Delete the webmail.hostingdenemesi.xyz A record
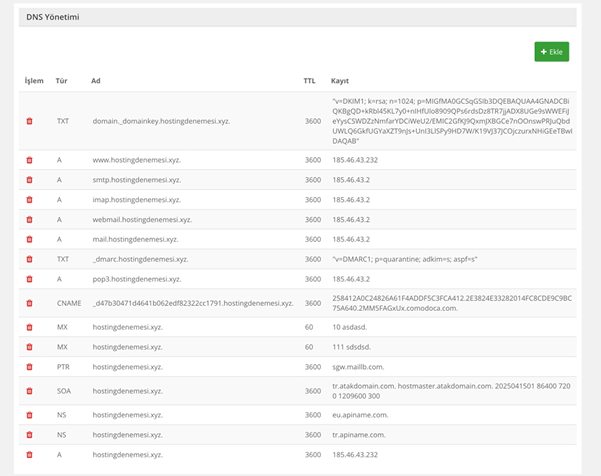This screenshot has width=601, height=476. (29, 220)
